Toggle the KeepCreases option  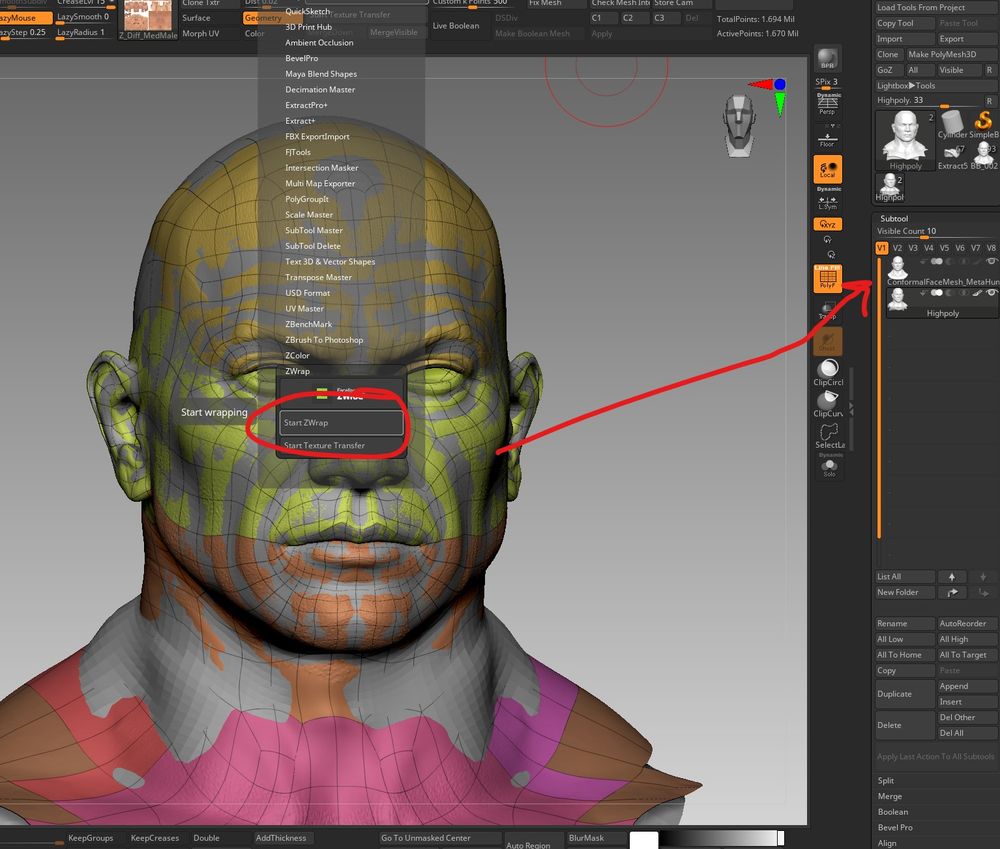(x=154, y=838)
